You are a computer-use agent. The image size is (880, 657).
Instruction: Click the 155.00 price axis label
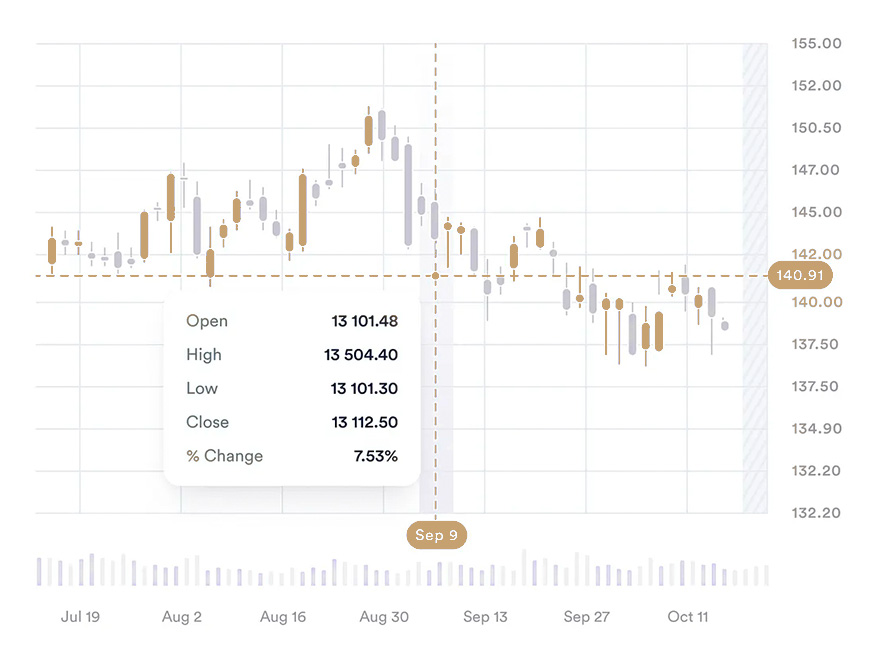816,43
